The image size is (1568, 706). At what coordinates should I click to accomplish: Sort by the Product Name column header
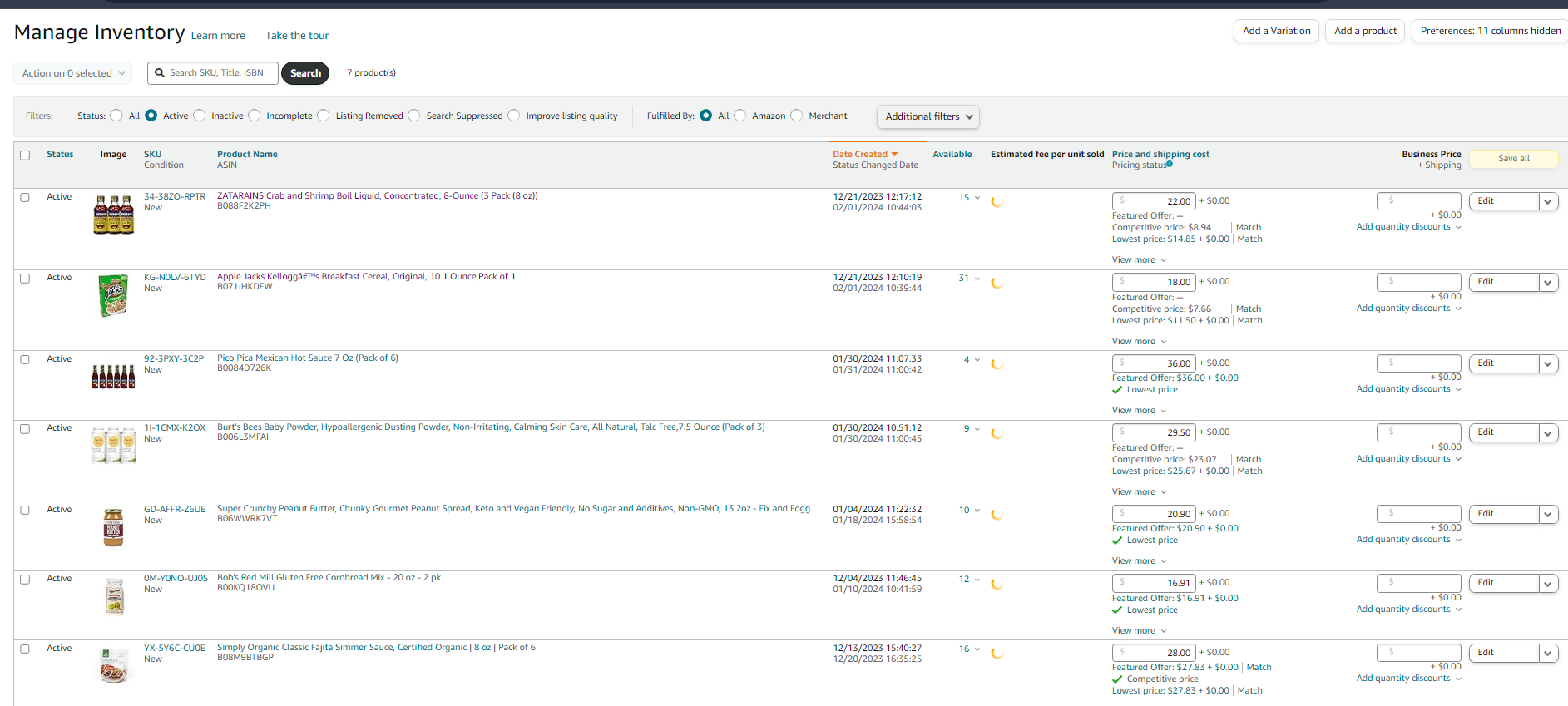coord(247,155)
